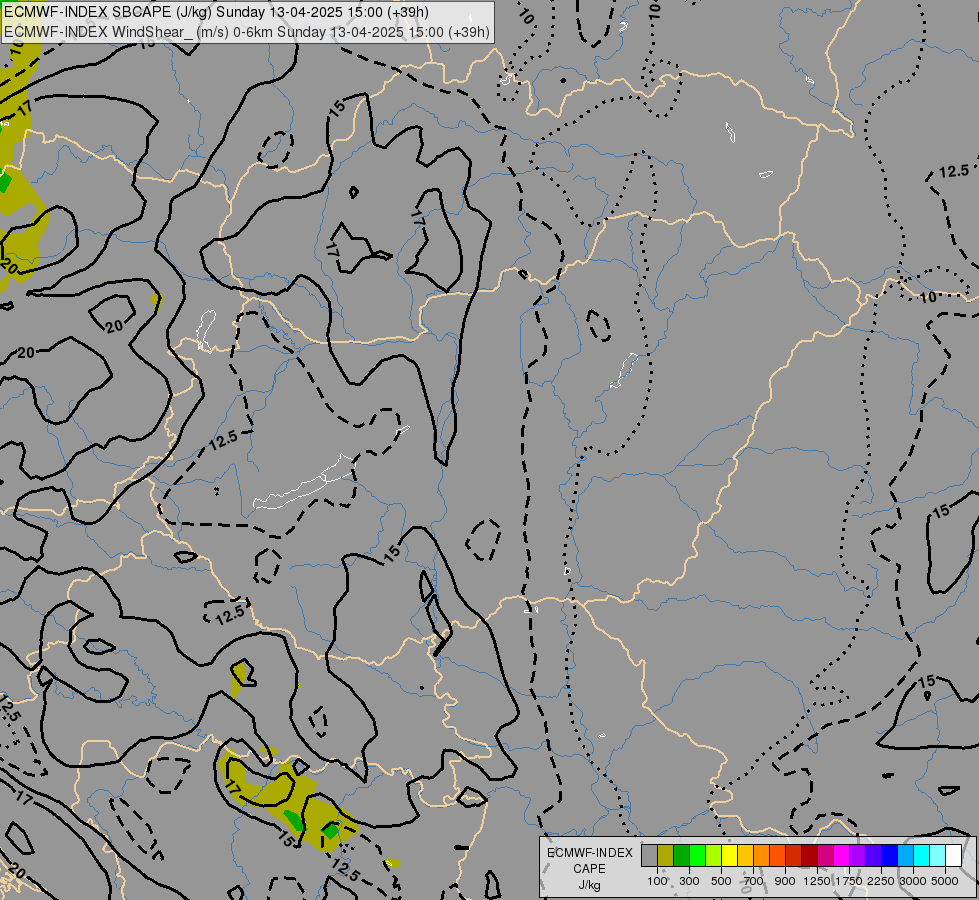Image resolution: width=979 pixels, height=900 pixels.
Task: Click the legend value "500"
Action: [721, 881]
